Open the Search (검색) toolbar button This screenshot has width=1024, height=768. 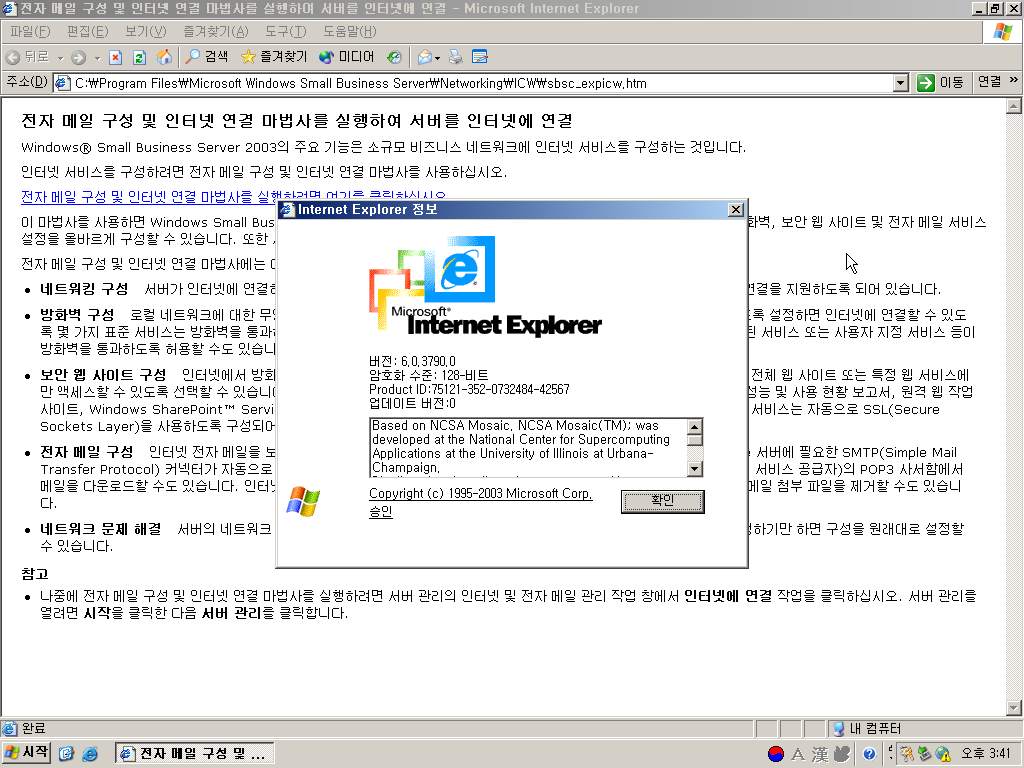[206, 57]
